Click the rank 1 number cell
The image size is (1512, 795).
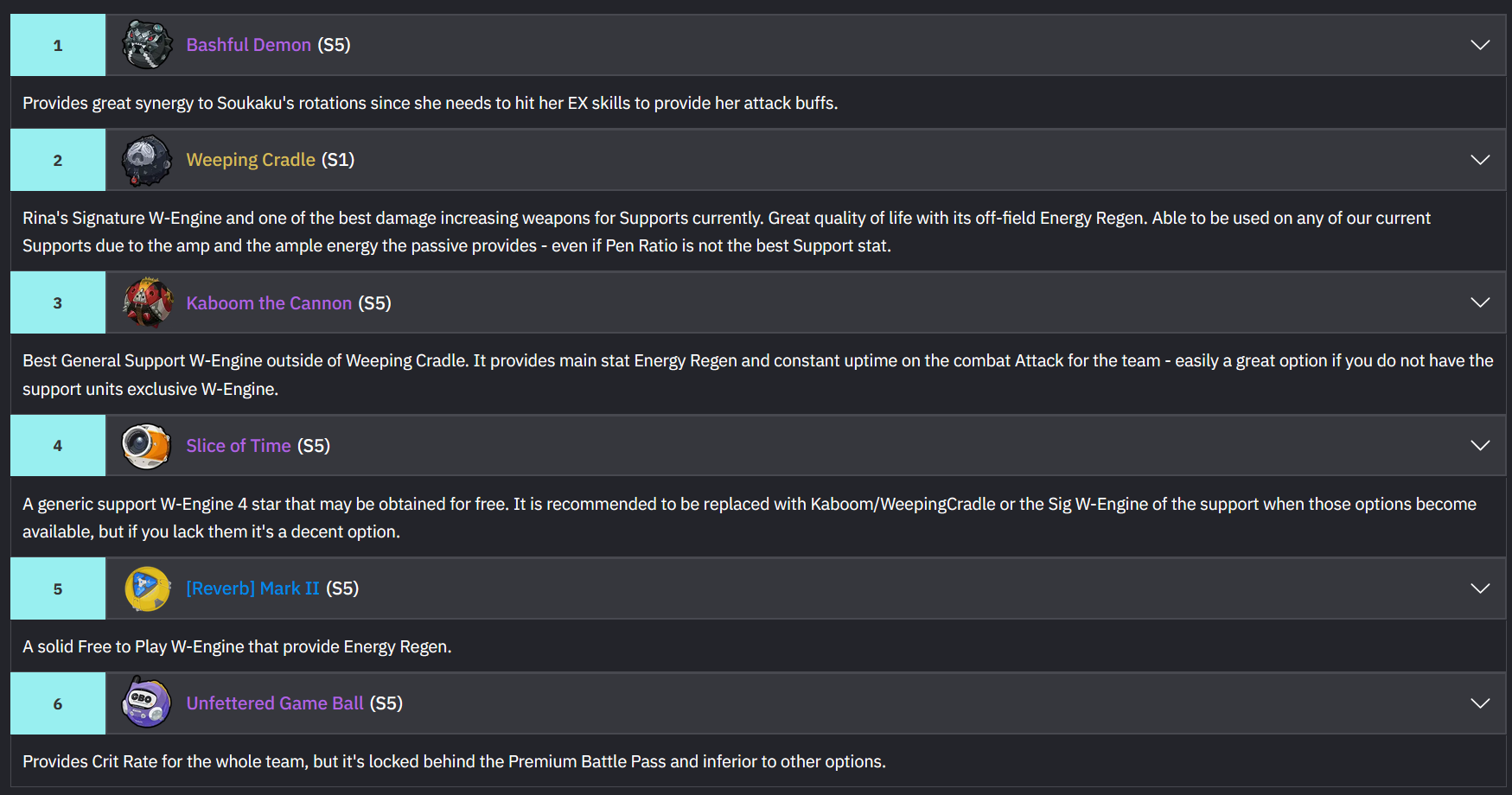click(x=58, y=45)
